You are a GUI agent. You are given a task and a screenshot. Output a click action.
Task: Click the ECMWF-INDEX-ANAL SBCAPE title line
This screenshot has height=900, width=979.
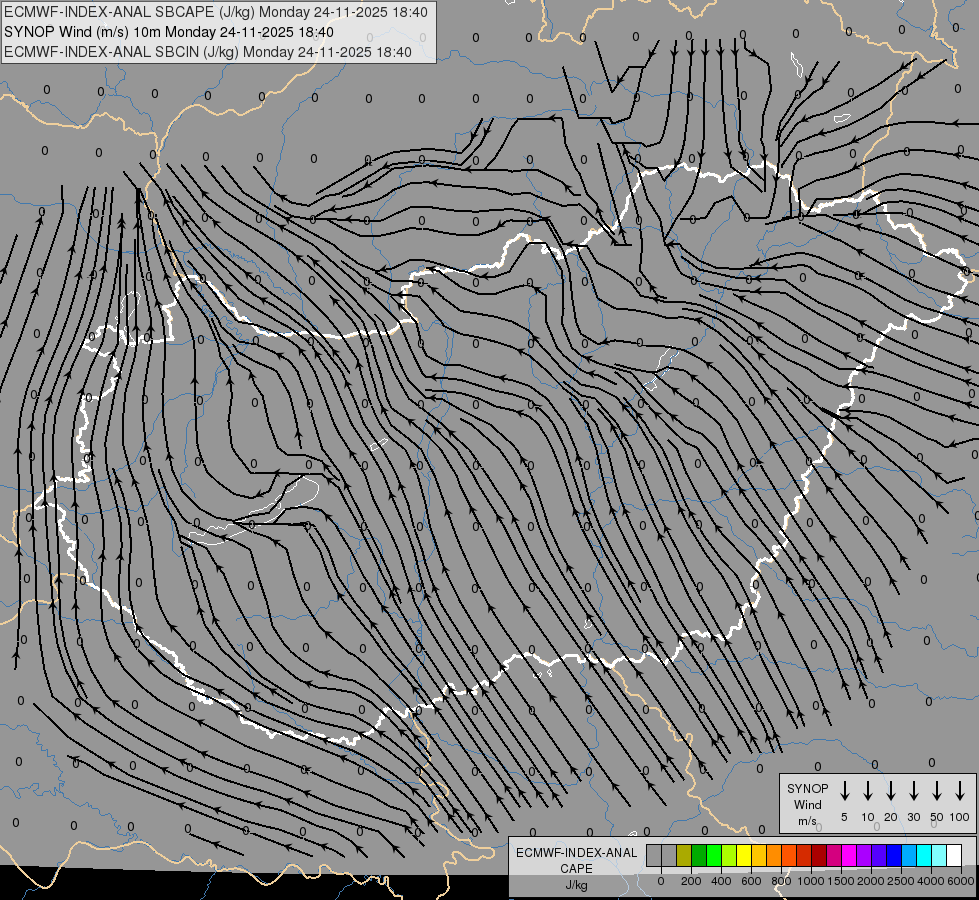click(x=215, y=12)
